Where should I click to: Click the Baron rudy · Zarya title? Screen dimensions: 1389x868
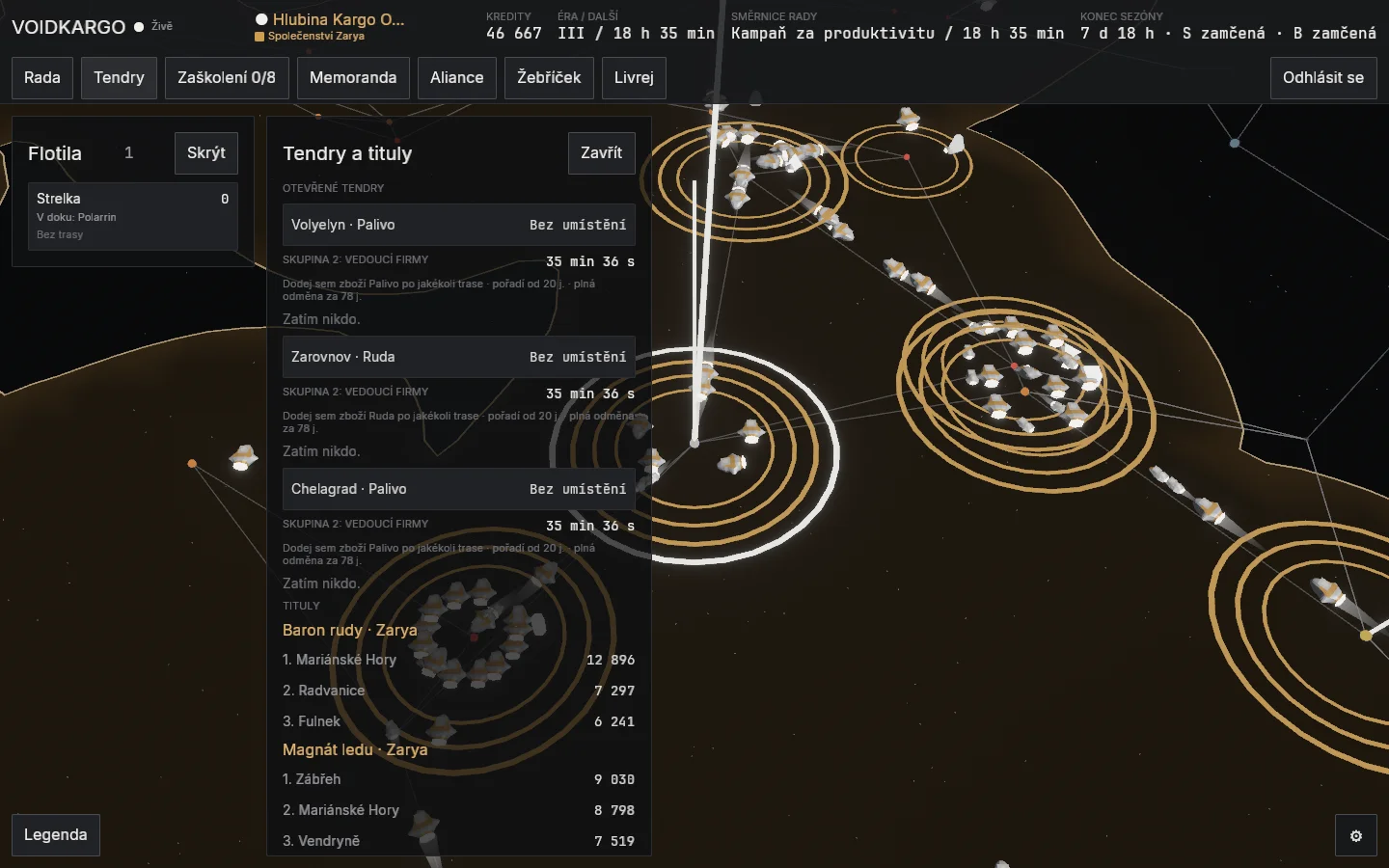pos(350,630)
